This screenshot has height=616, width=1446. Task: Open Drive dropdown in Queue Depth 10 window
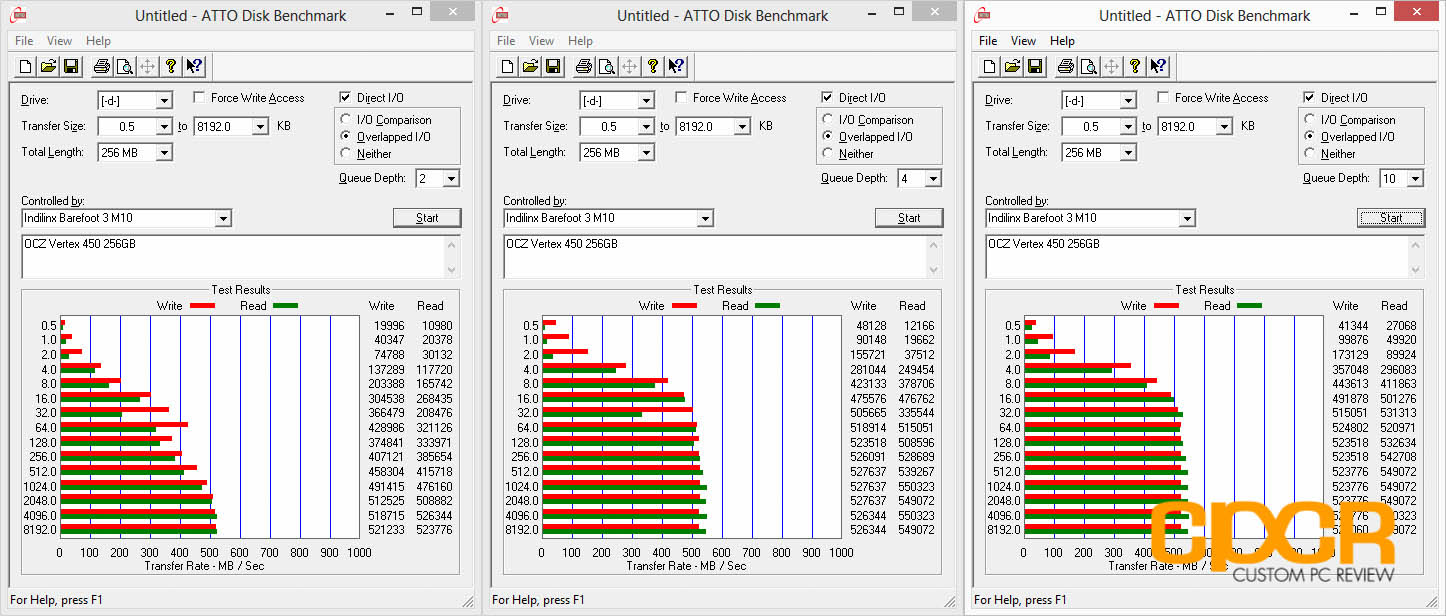(x=1128, y=100)
